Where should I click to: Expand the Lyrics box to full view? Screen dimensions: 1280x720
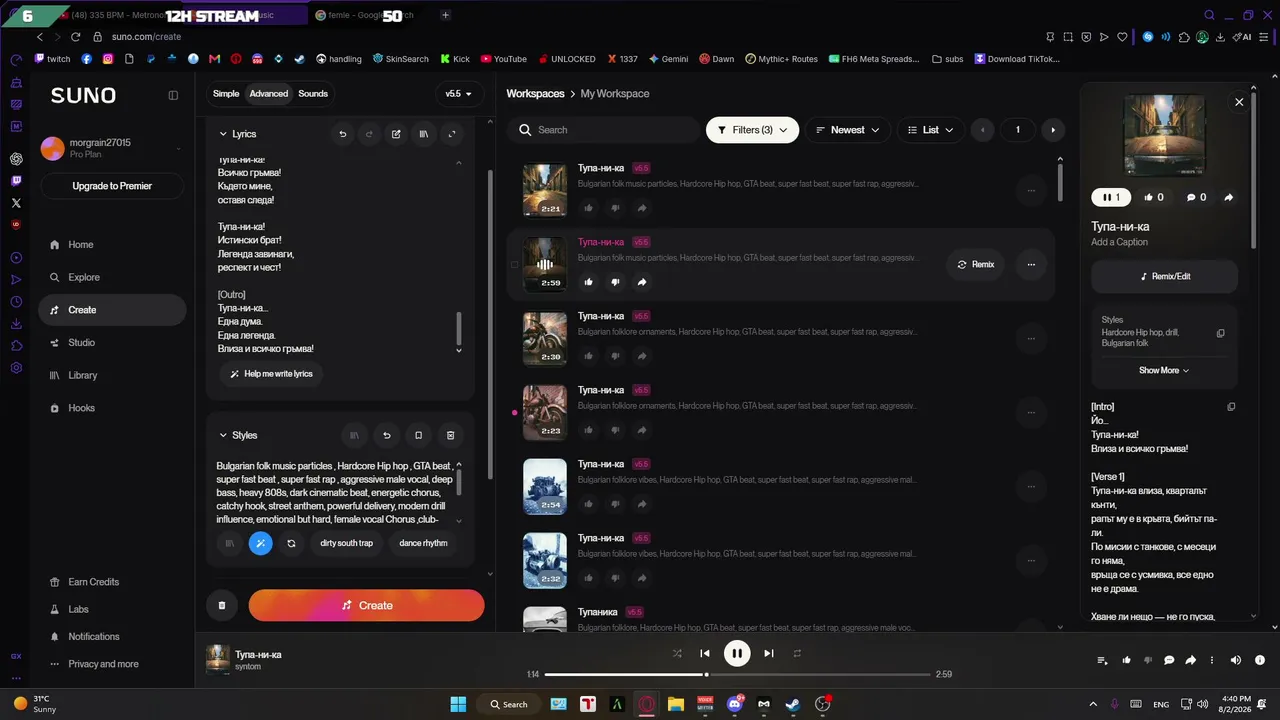click(452, 134)
